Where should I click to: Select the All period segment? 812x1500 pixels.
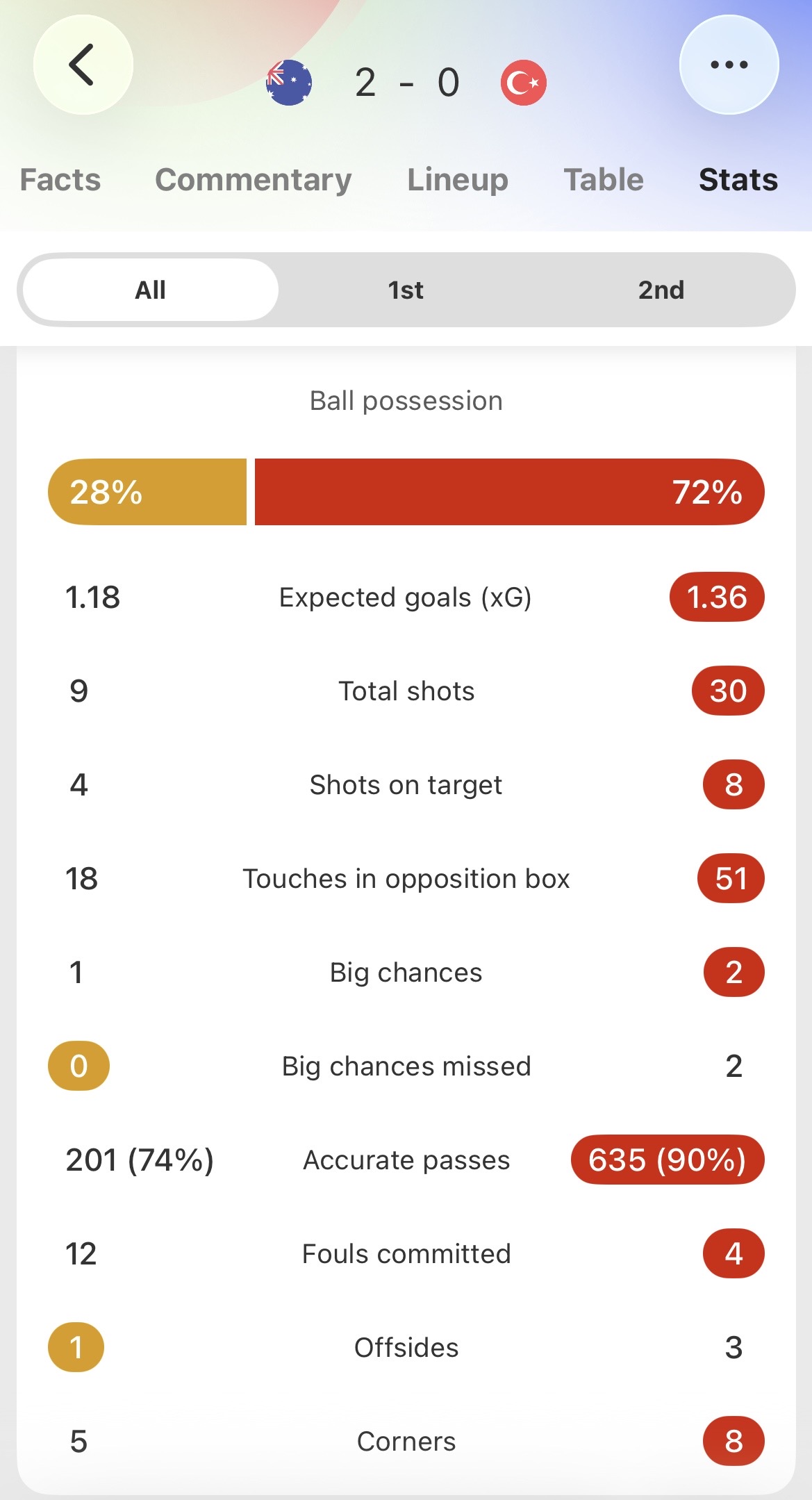151,290
